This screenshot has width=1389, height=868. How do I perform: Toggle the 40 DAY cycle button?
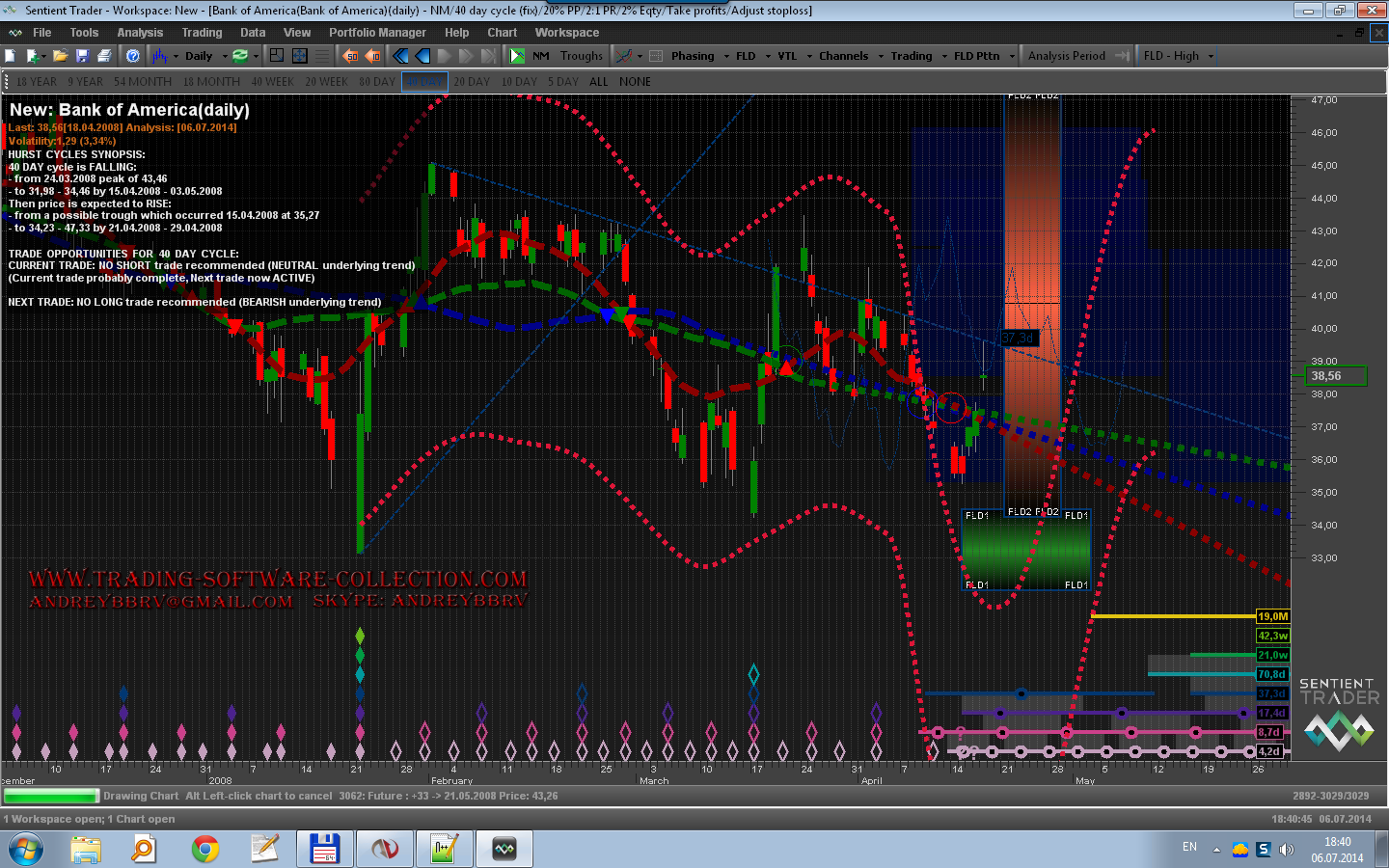[x=424, y=82]
